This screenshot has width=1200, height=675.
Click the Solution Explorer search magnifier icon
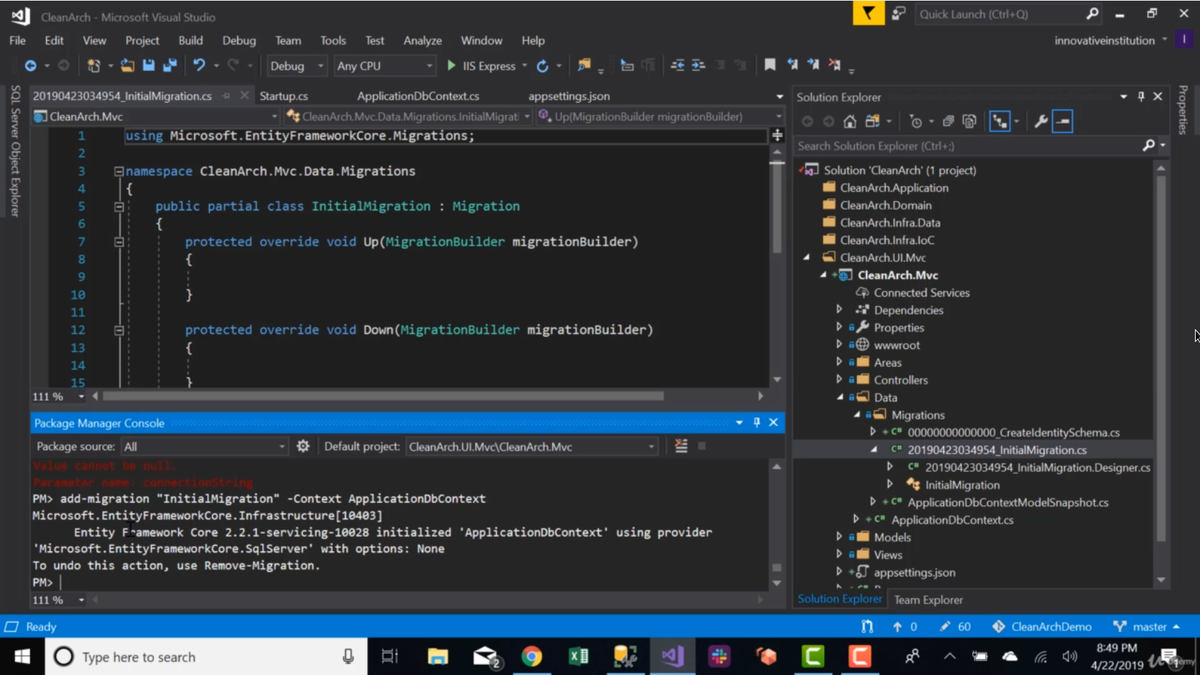[1149, 146]
